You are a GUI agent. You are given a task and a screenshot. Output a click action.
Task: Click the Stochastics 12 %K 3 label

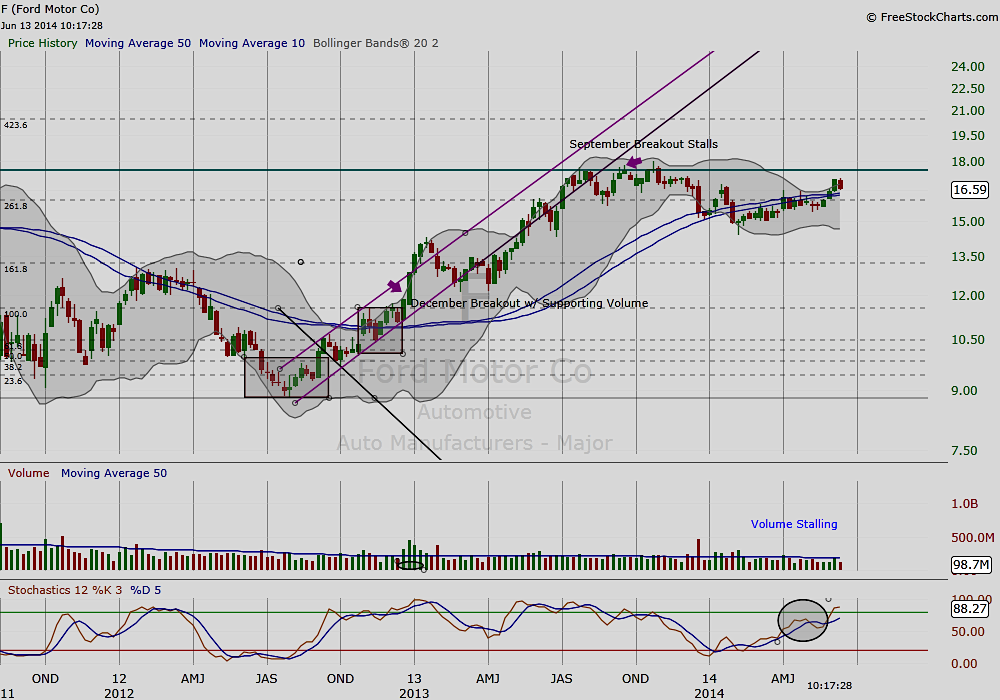[65, 590]
